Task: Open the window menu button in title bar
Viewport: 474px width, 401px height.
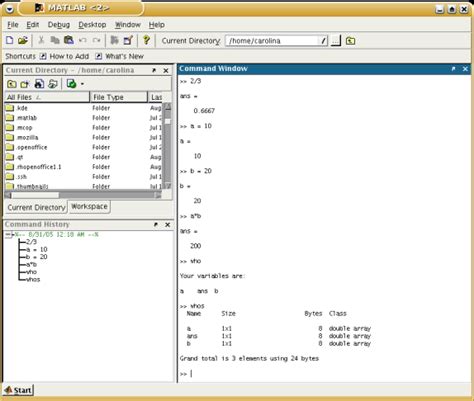Action: point(9,9)
